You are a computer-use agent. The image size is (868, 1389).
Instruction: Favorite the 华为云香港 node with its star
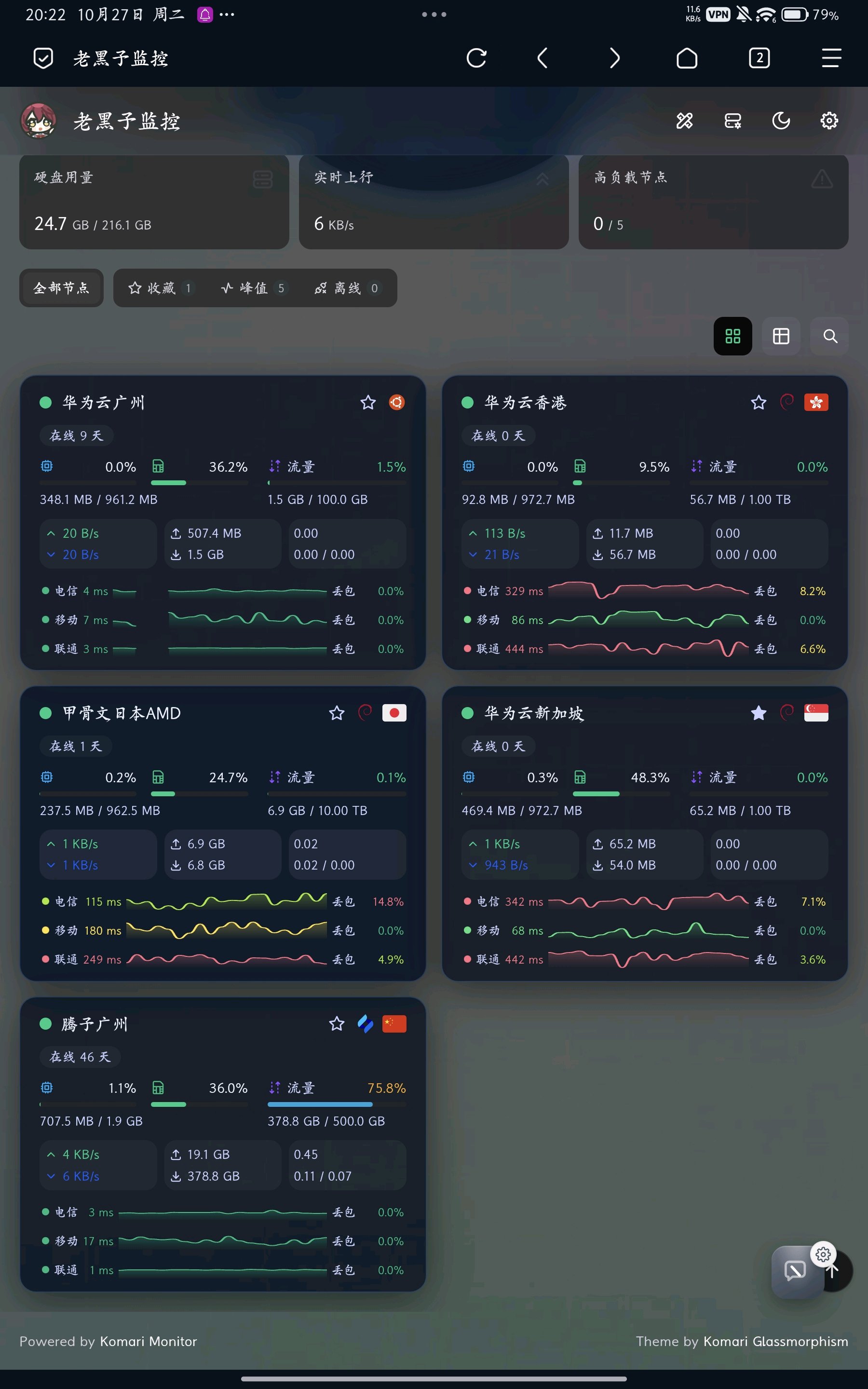pyautogui.click(x=759, y=402)
